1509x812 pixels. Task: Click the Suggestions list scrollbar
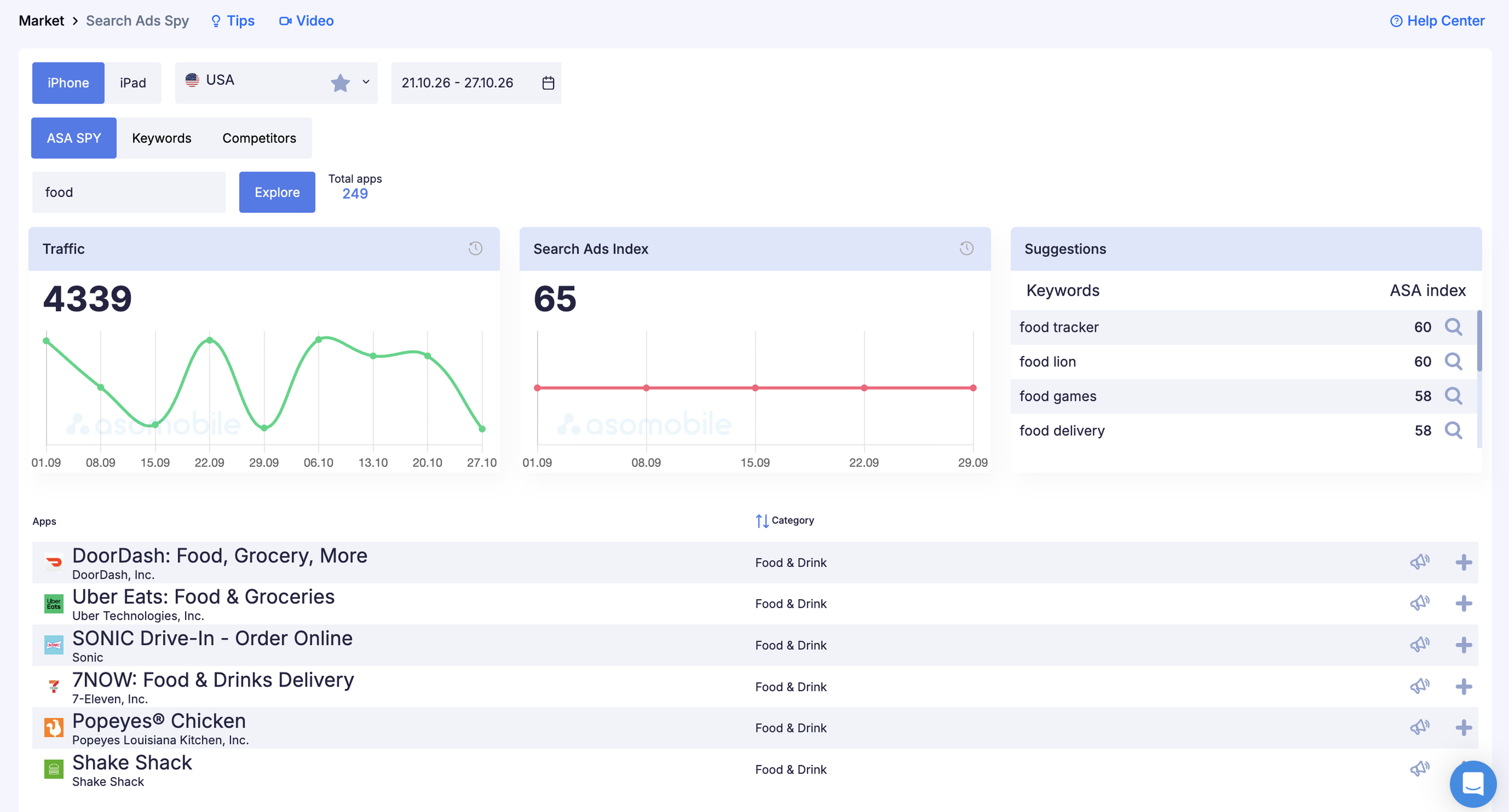point(1480,341)
